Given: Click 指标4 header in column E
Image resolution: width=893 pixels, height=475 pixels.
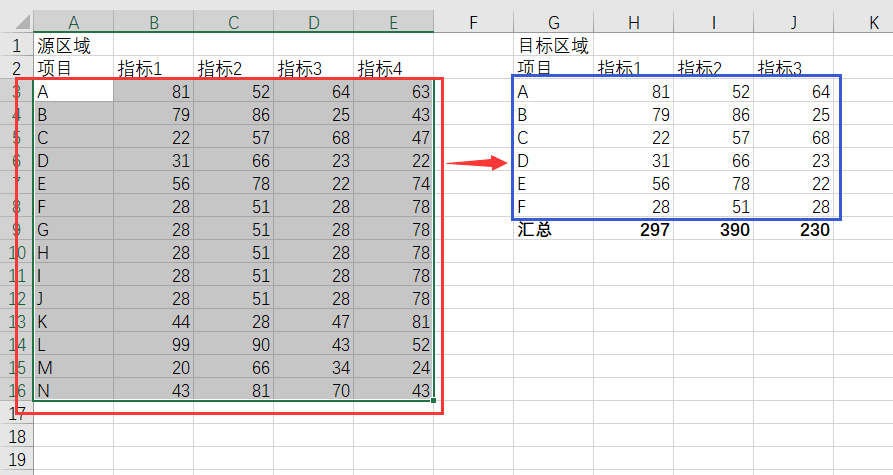Looking at the screenshot, I should point(394,68).
